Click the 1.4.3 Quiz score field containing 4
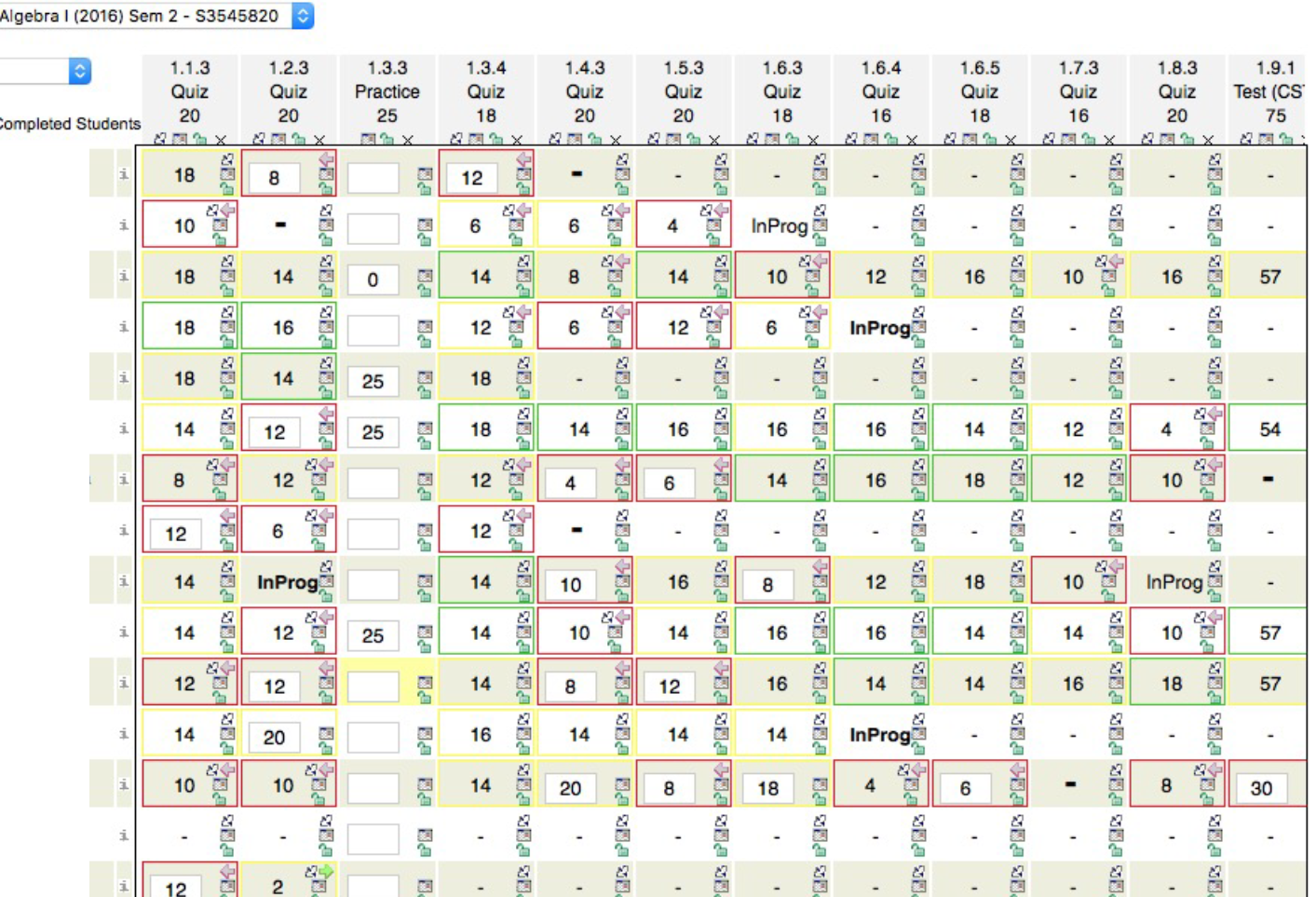This screenshot has height=897, width=1316. tap(570, 483)
